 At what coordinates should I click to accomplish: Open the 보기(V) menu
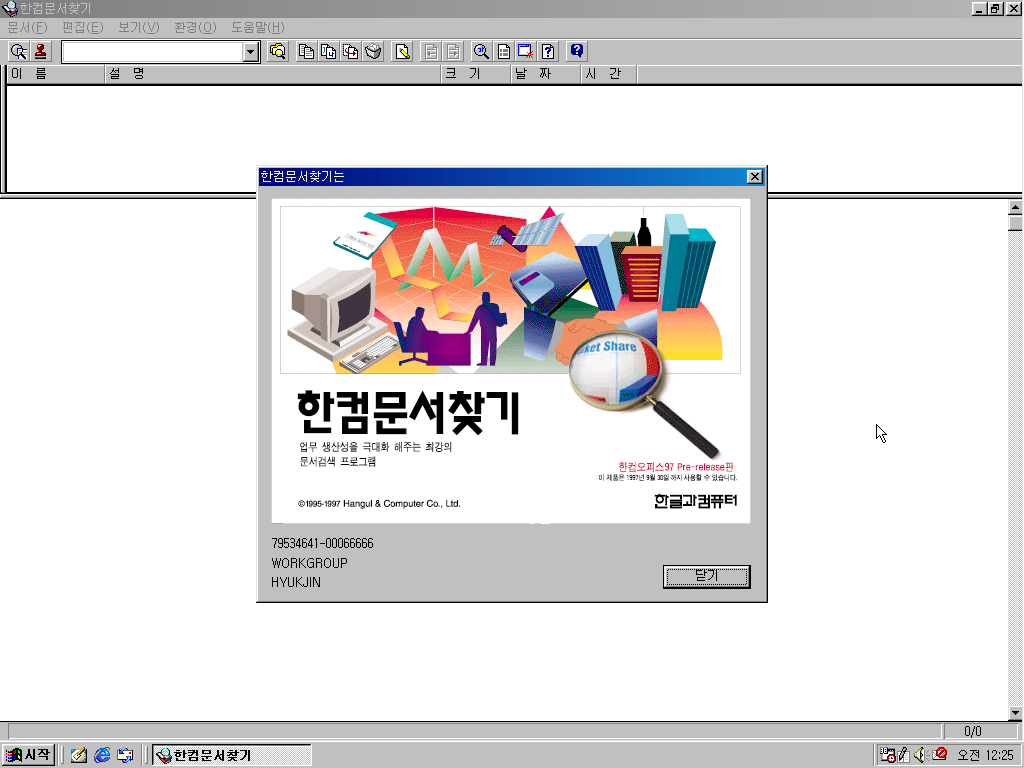[x=138, y=27]
